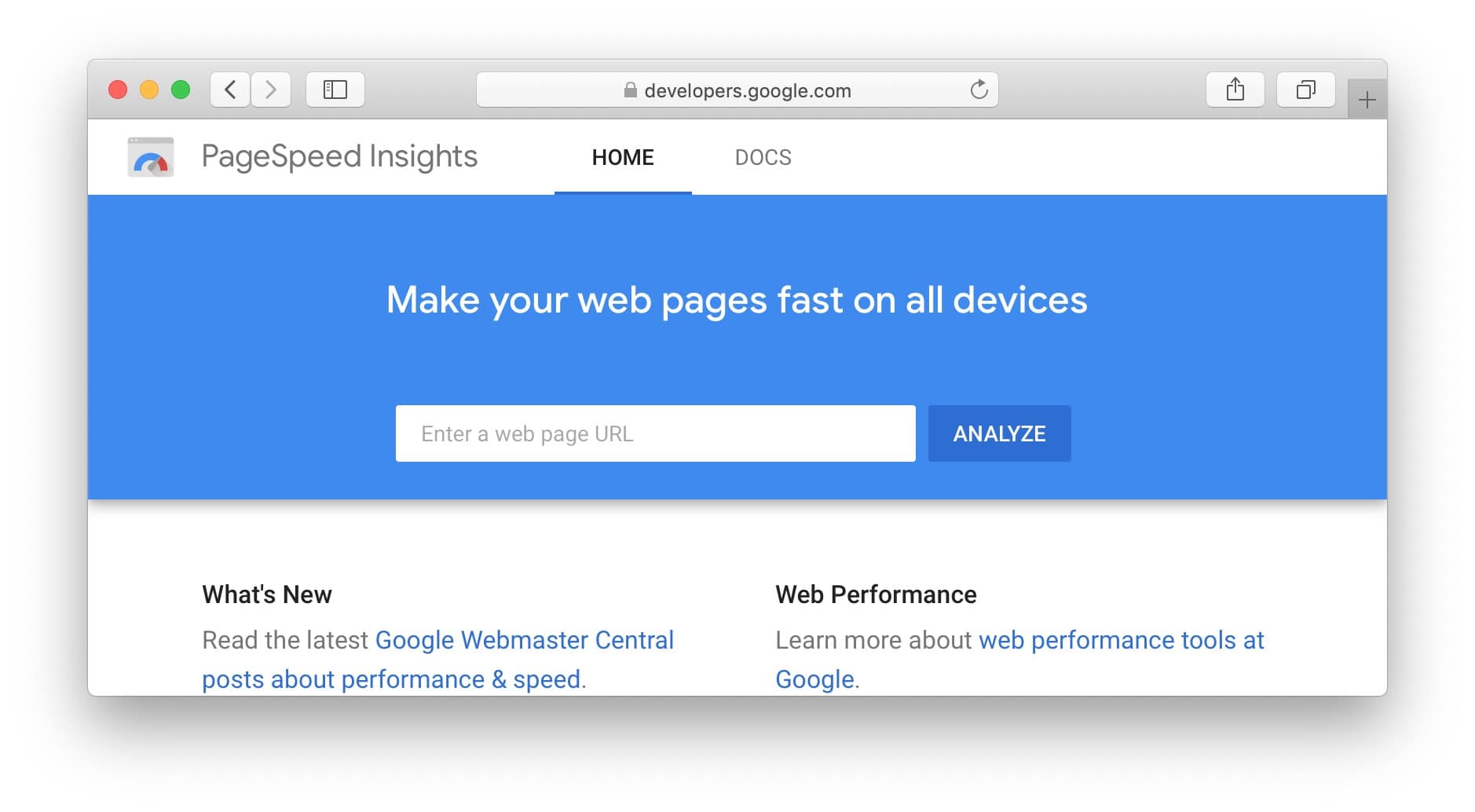Viewport: 1475px width, 812px height.
Task: Click the padlock icon in address bar
Action: 629,90
